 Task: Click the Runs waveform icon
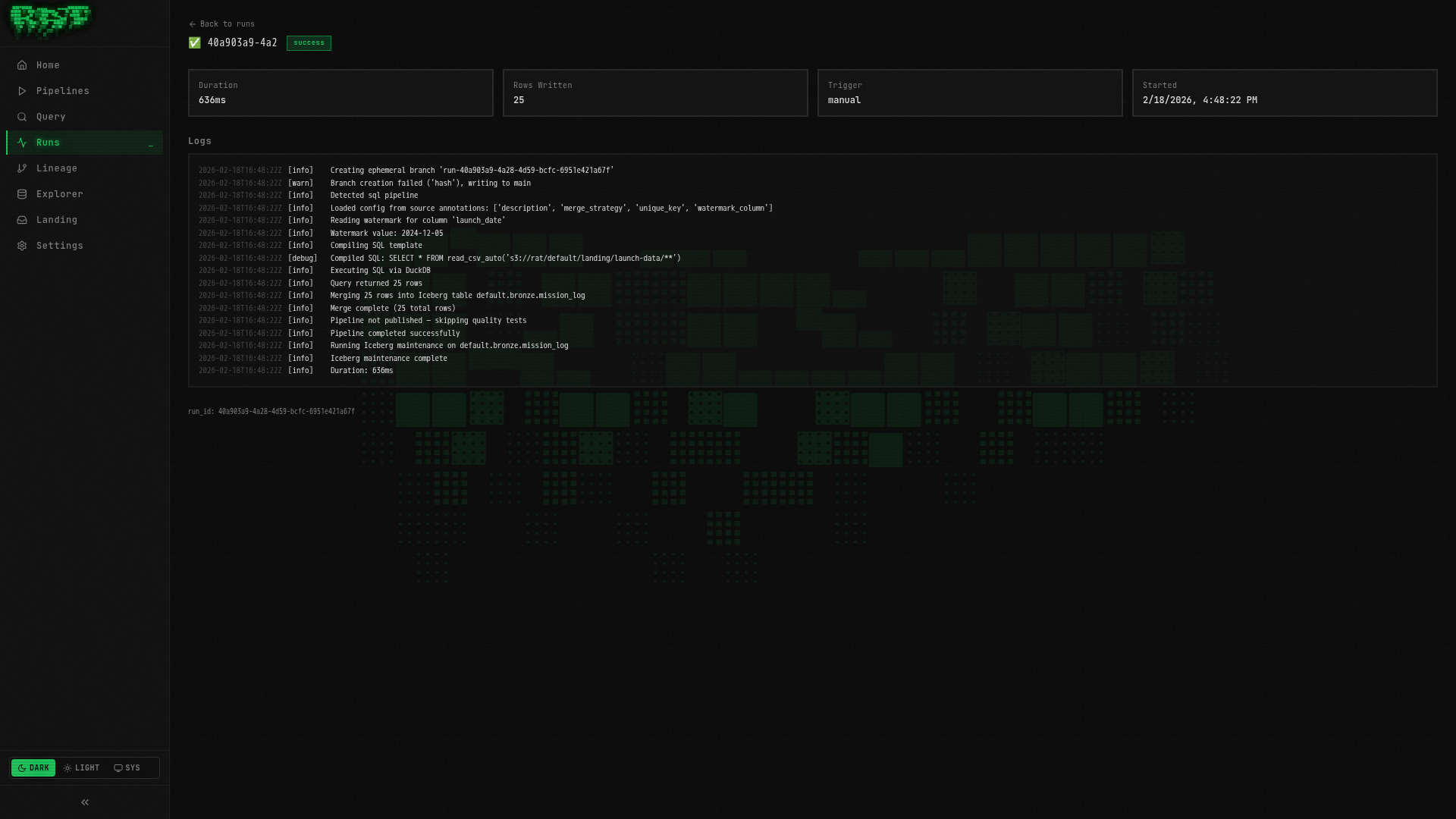[x=22, y=142]
